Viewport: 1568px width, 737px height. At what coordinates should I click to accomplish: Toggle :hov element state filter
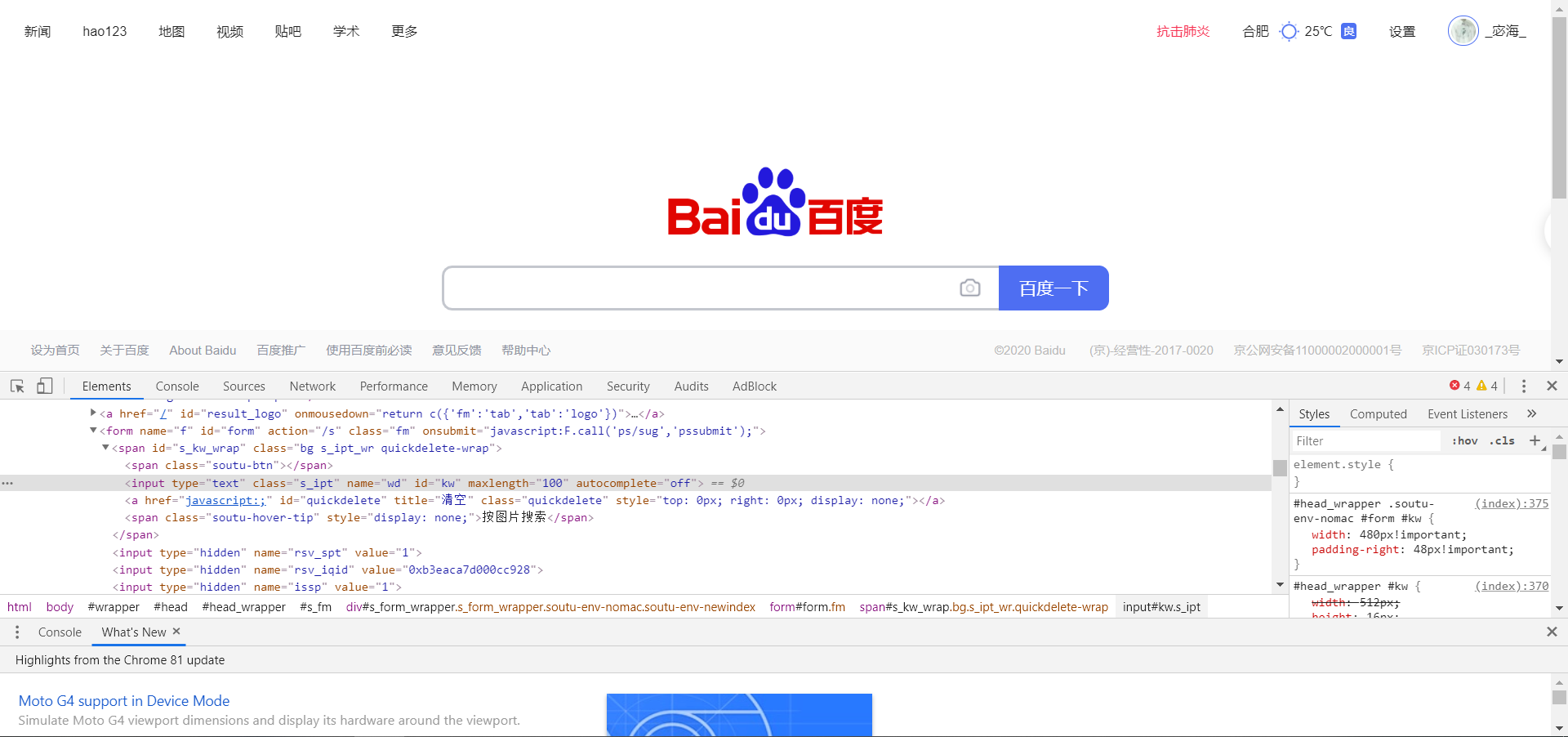point(1465,440)
